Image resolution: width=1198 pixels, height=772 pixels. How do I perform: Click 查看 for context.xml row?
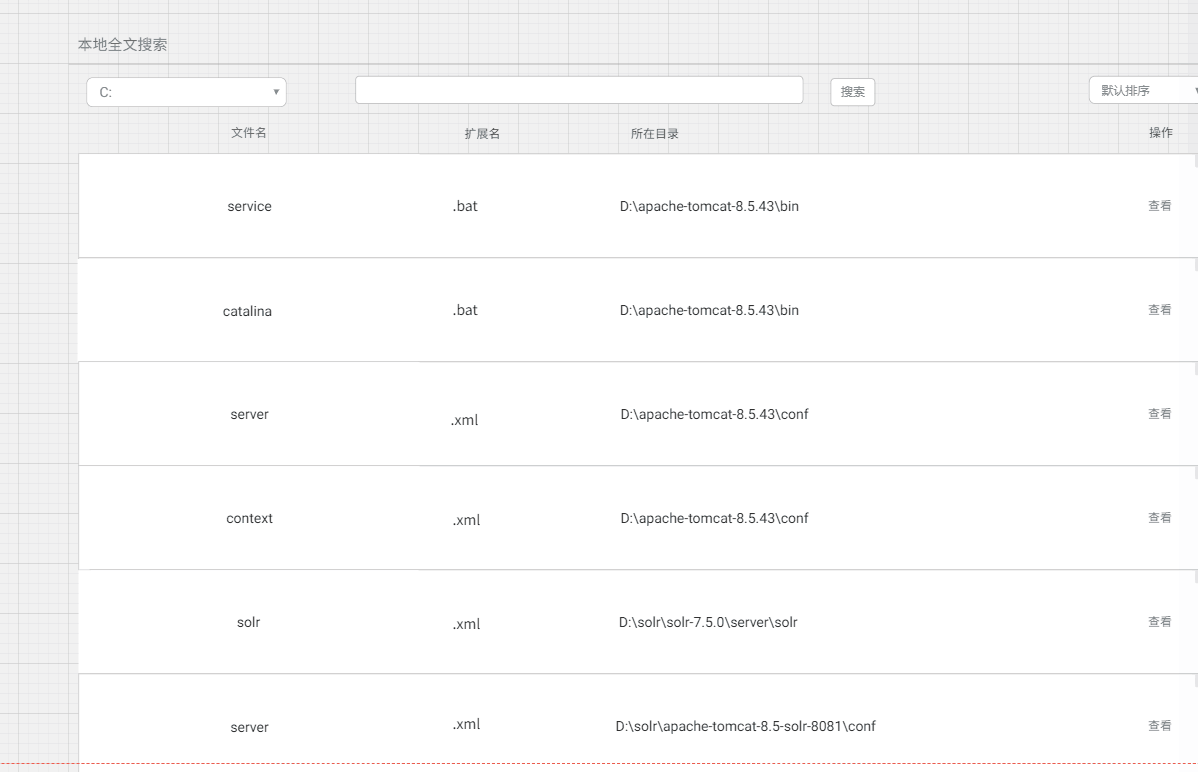coord(1159,518)
